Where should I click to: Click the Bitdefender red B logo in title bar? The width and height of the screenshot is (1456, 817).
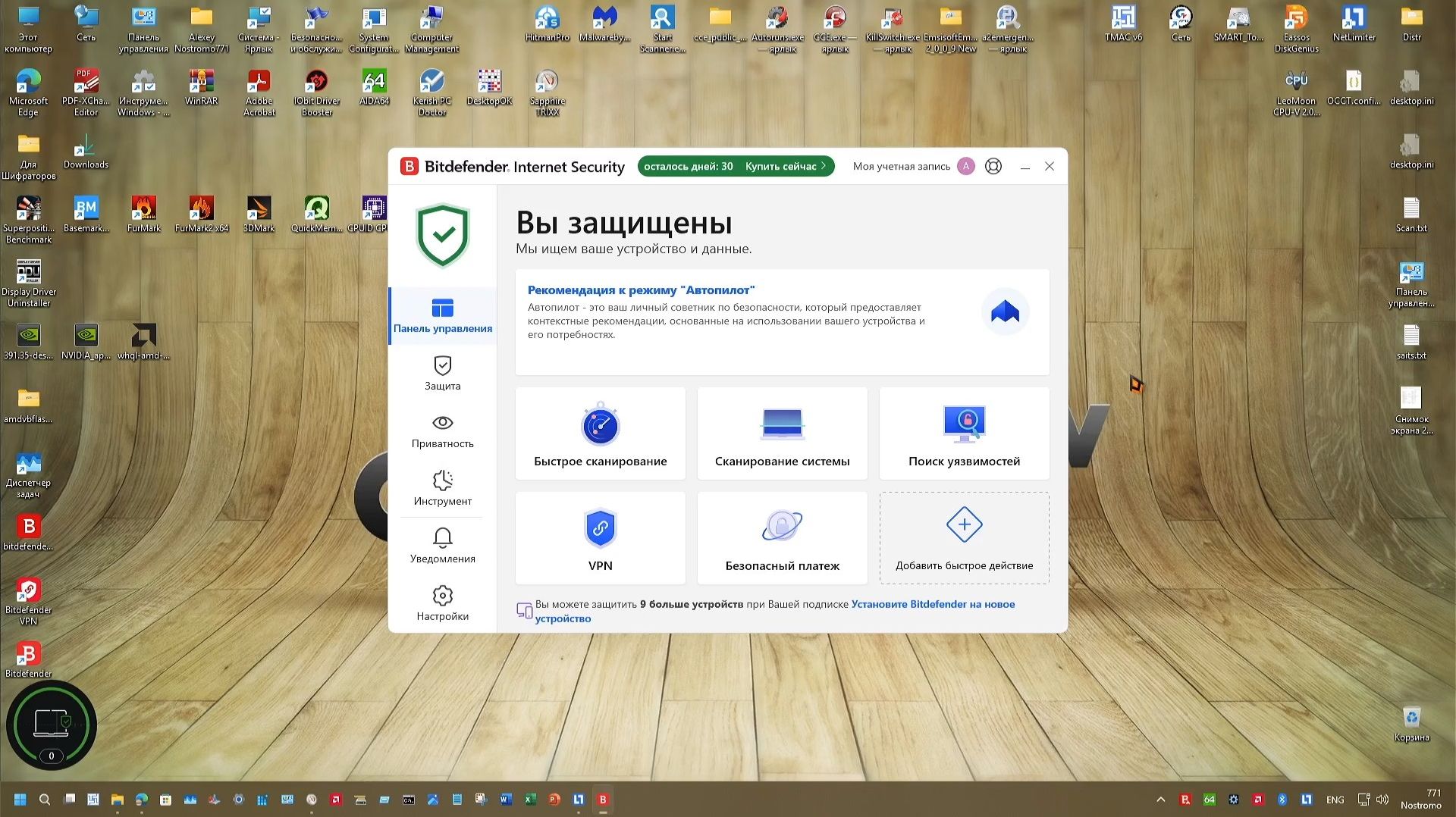(409, 167)
